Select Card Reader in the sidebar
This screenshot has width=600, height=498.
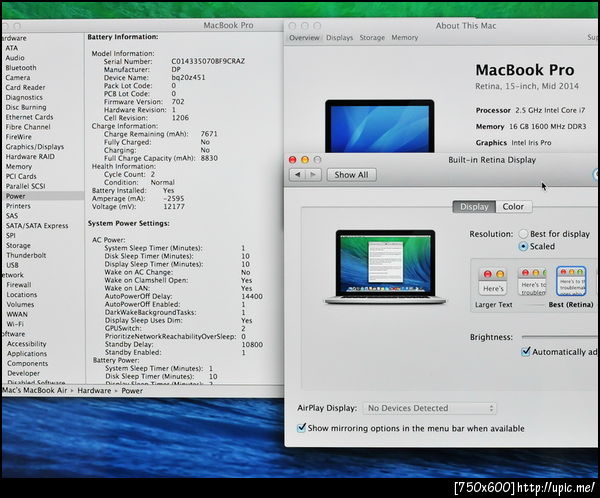pos(25,88)
